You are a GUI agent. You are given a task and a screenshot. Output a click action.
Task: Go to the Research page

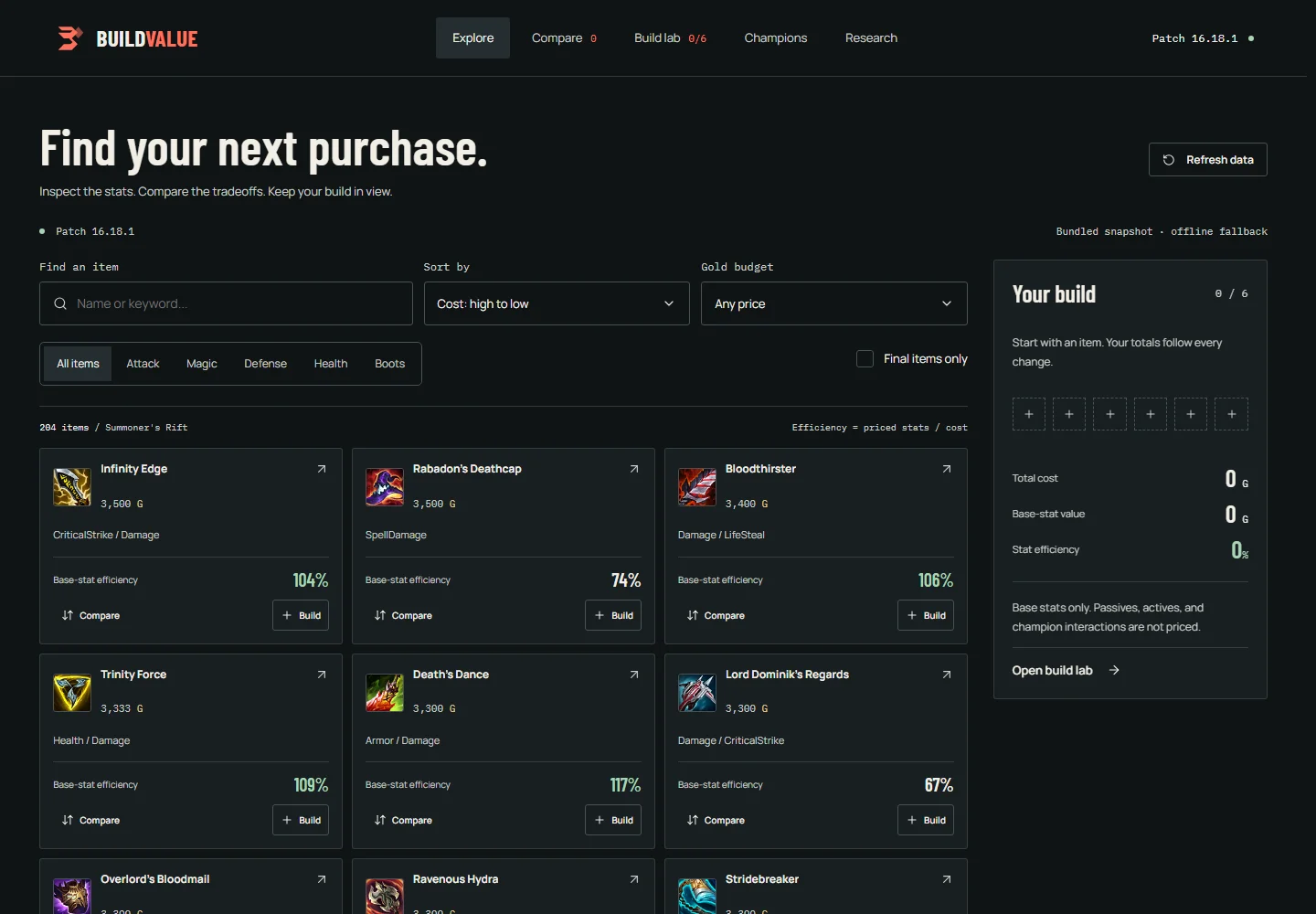pyautogui.click(x=871, y=38)
